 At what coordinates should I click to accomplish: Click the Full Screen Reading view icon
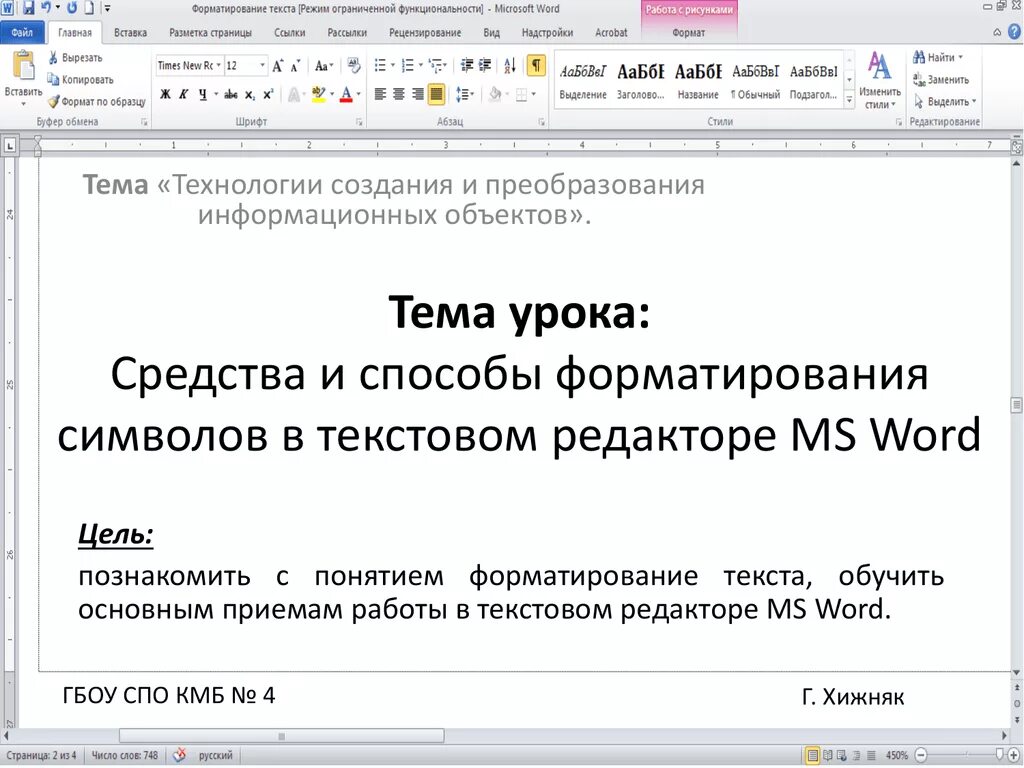tap(827, 756)
